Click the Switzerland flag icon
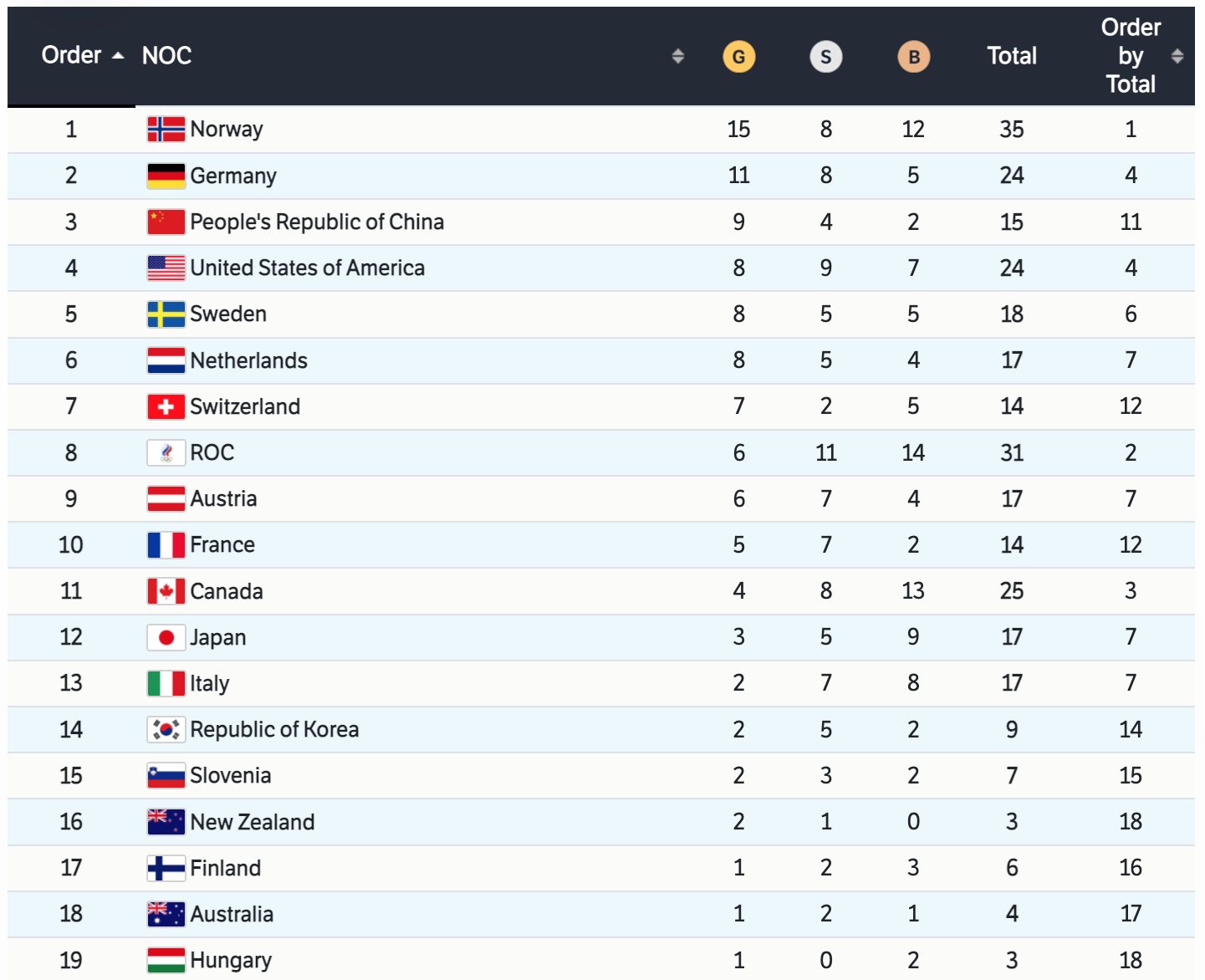Image resolution: width=1205 pixels, height=980 pixels. 166,407
